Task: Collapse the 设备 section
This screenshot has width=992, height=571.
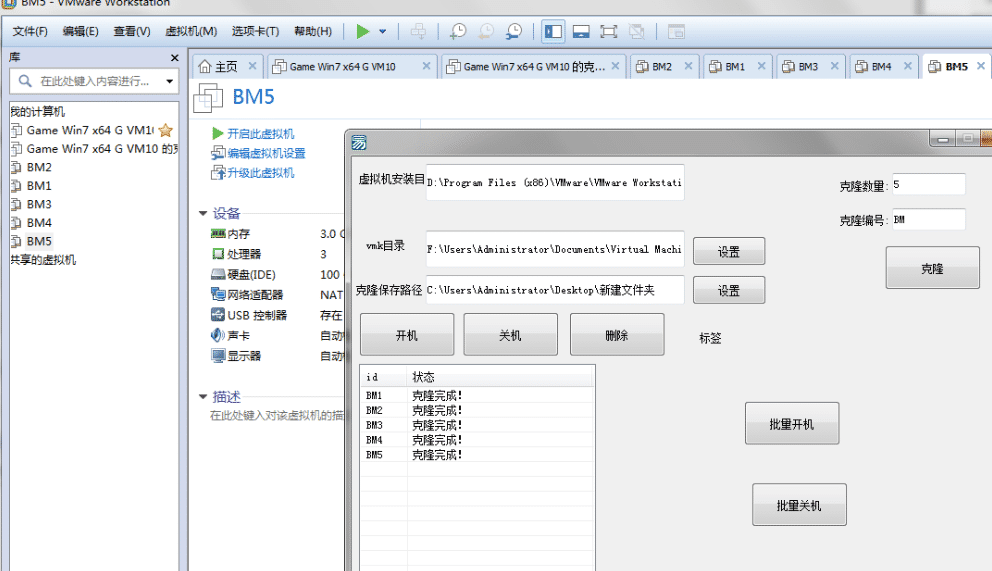Action: tap(203, 213)
